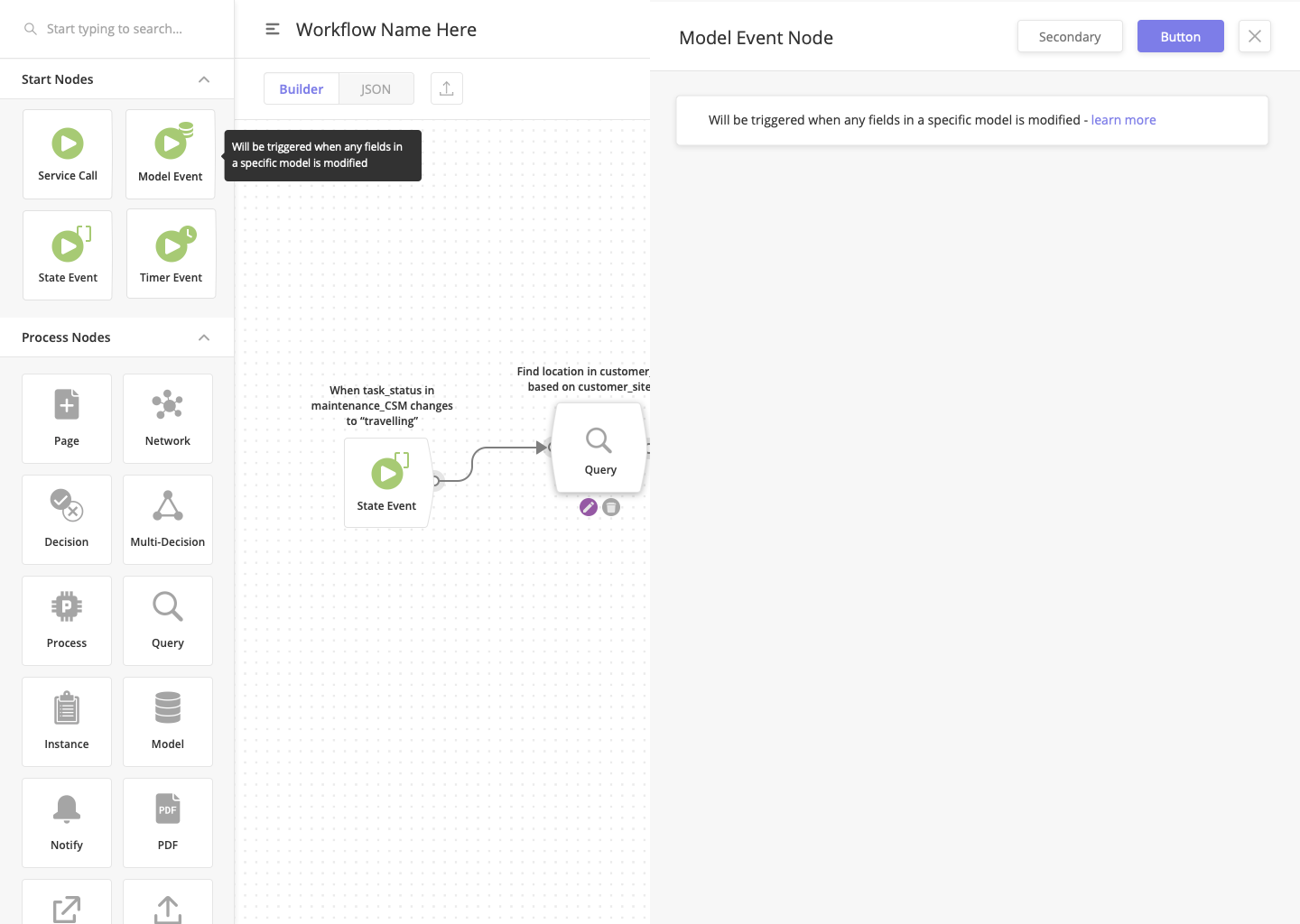
Task: Edit the Query node with pencil icon
Action: (x=589, y=507)
